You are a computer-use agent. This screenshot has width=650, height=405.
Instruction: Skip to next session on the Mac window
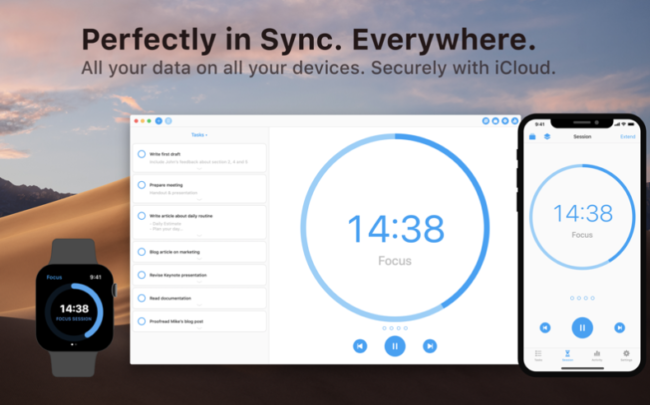click(x=430, y=346)
